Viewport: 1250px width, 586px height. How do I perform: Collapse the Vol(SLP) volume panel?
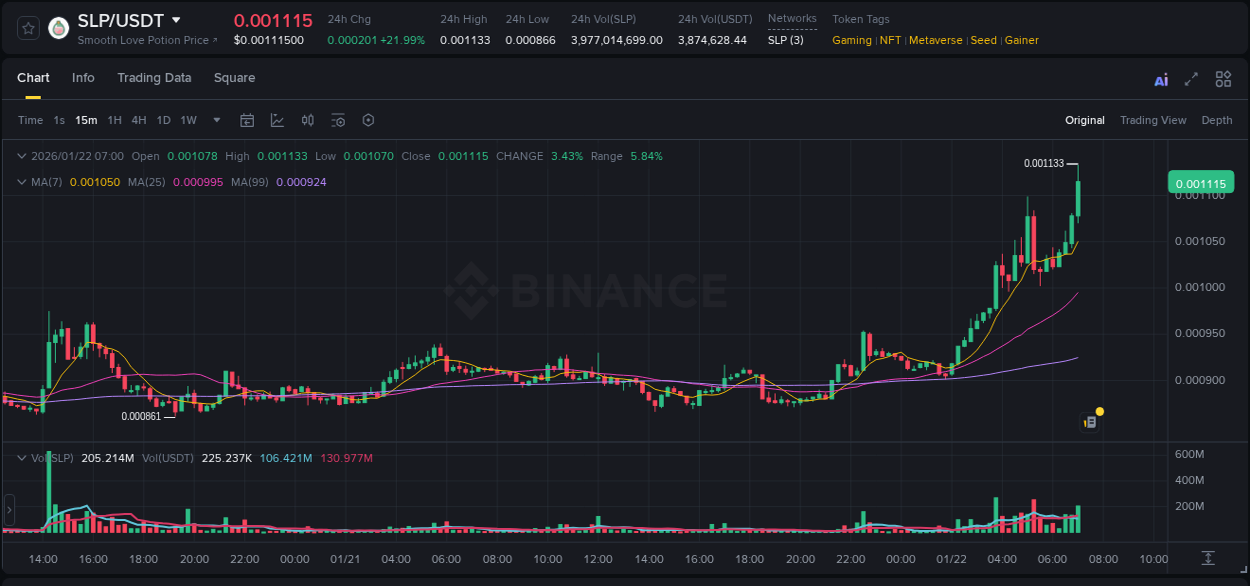(22, 457)
